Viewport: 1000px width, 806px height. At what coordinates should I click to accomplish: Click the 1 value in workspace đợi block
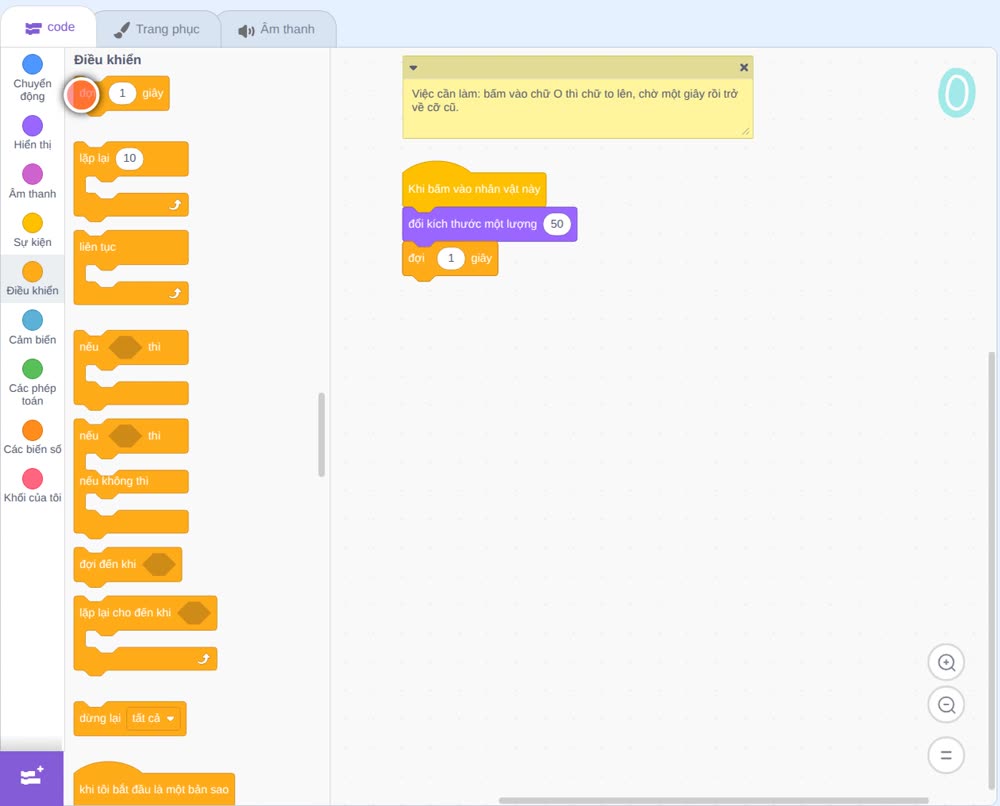(x=451, y=258)
